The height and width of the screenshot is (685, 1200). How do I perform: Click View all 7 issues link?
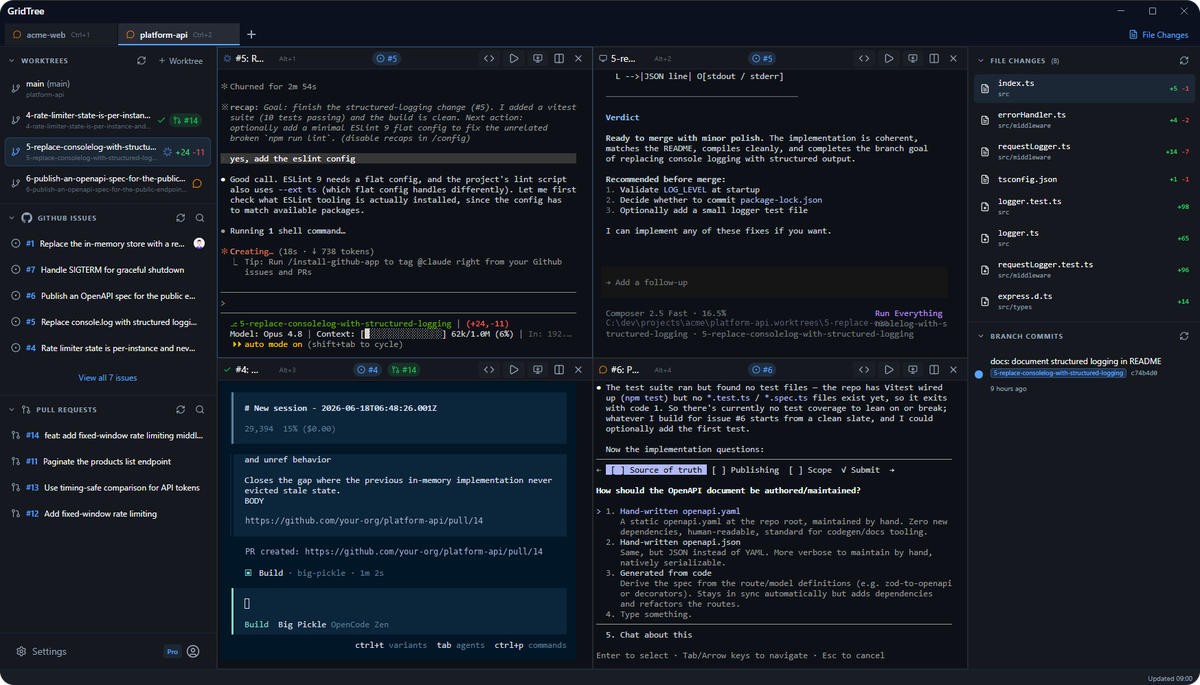click(x=107, y=378)
